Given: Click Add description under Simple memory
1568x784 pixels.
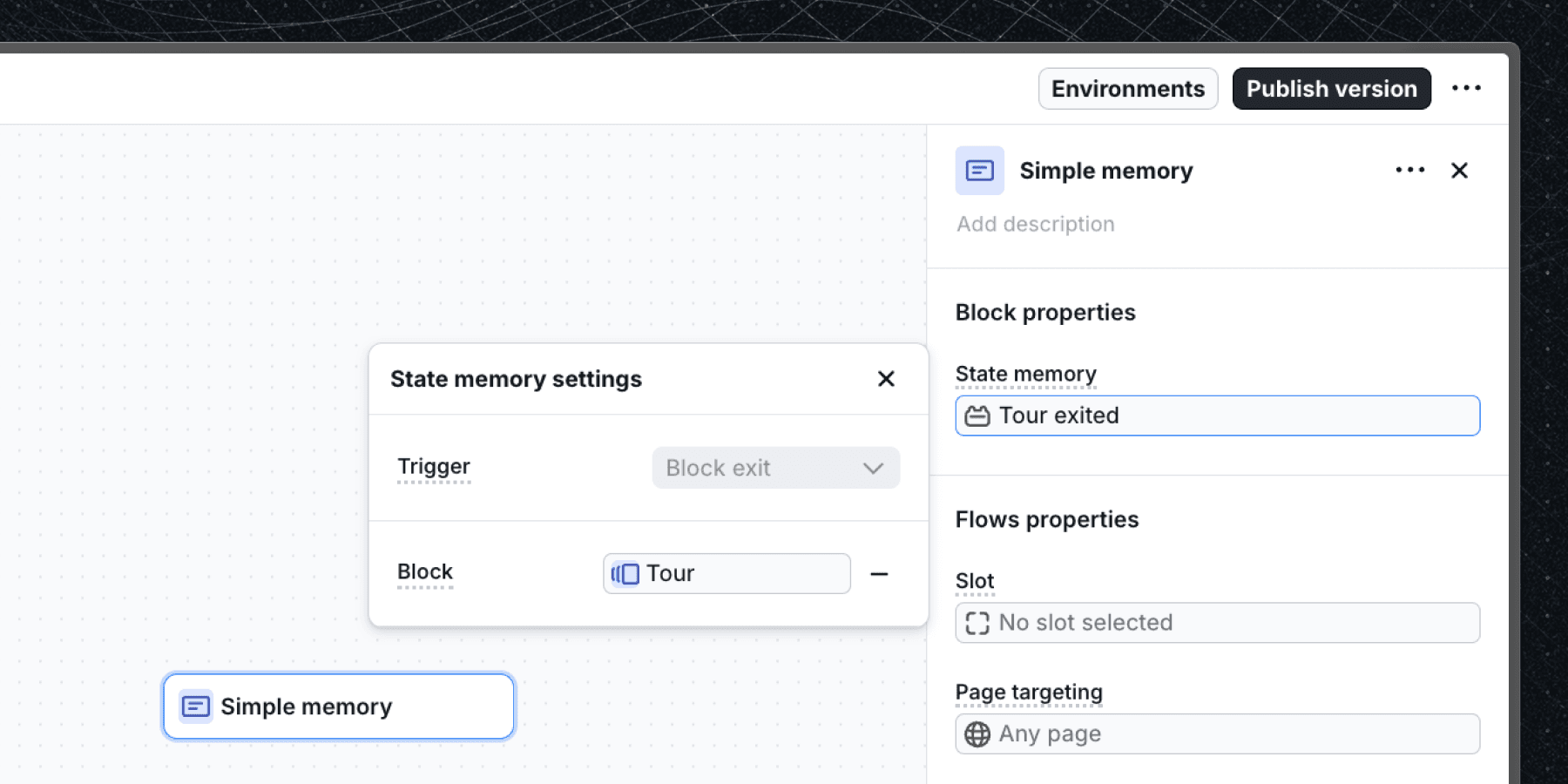Looking at the screenshot, I should click(x=1035, y=224).
